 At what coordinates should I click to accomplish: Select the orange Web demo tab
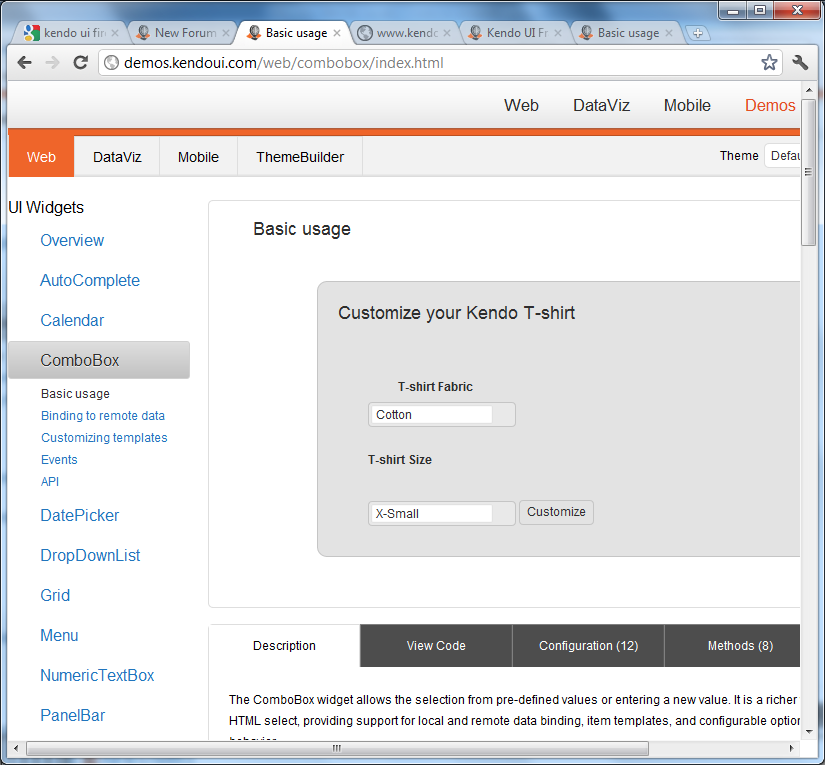(x=41, y=157)
